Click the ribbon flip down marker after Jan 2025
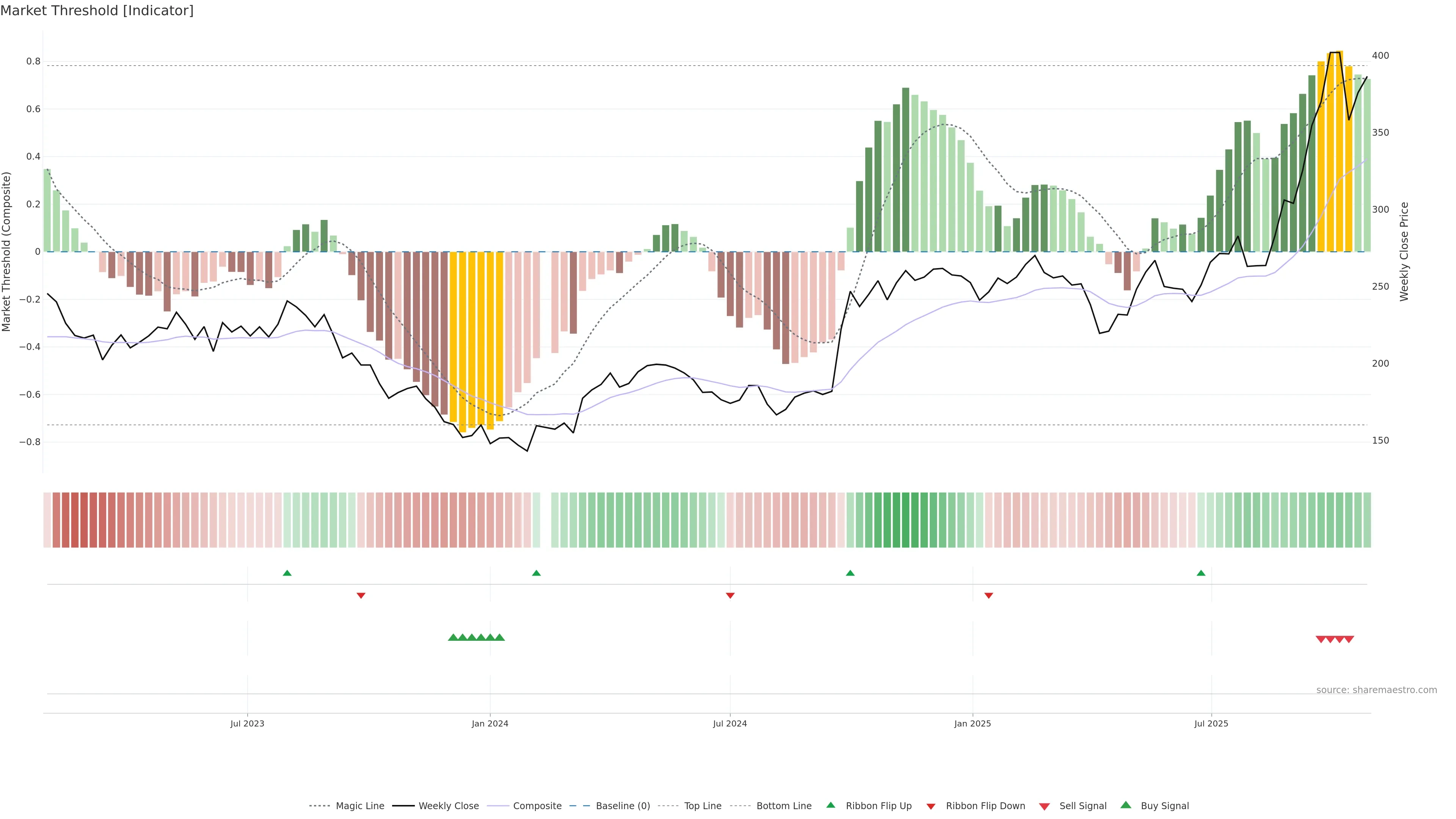Image resolution: width=1456 pixels, height=819 pixels. point(988,596)
